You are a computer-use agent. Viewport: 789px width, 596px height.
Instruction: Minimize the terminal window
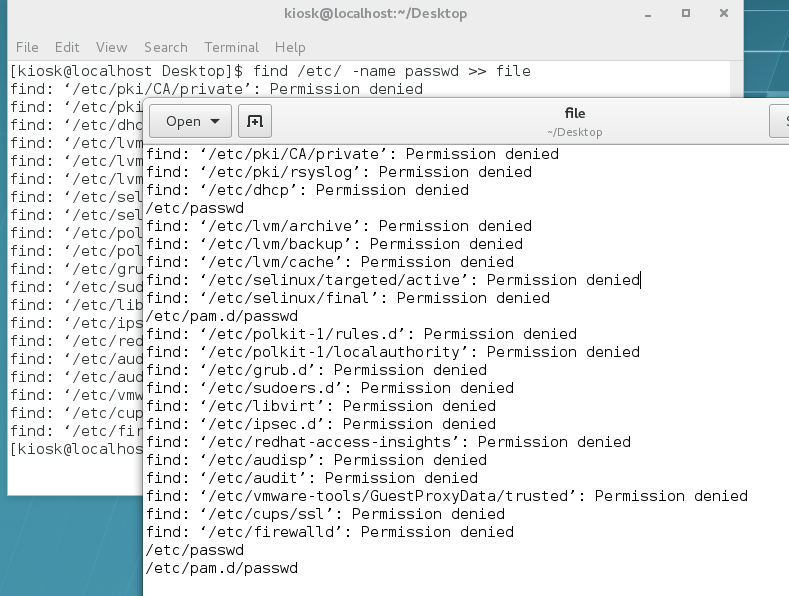[648, 14]
